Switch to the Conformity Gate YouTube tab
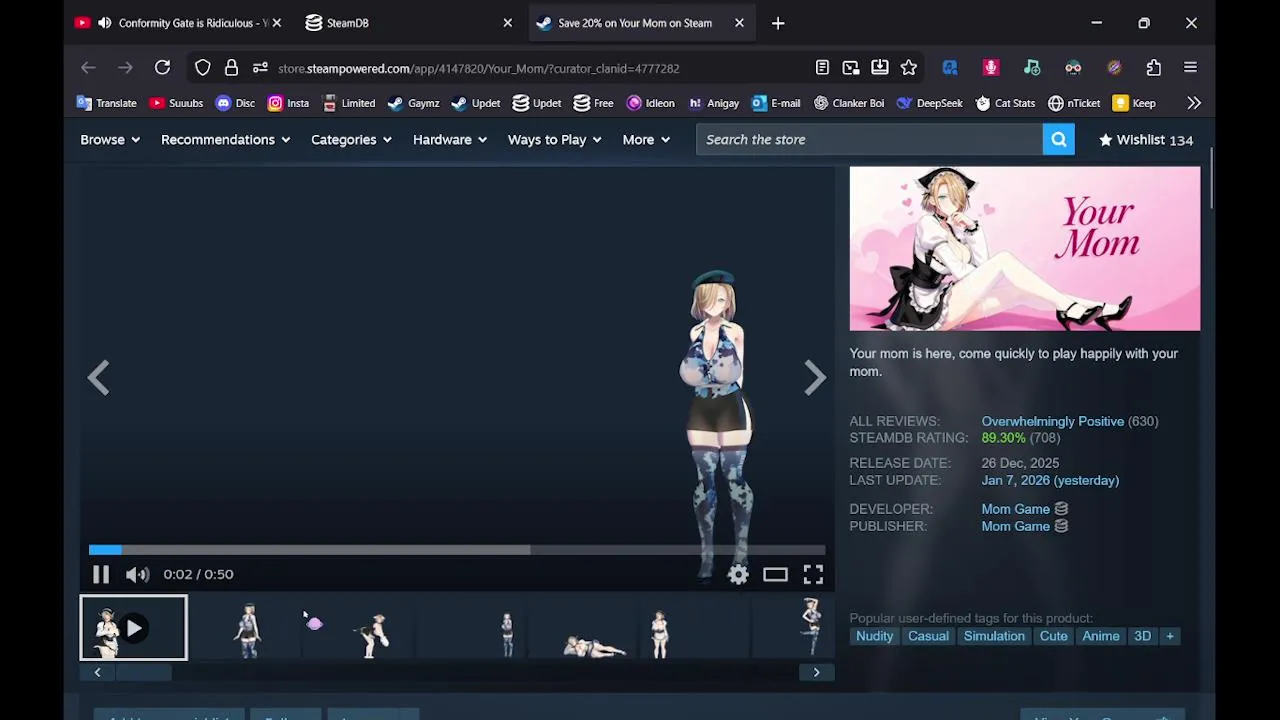1280x720 pixels. click(180, 23)
